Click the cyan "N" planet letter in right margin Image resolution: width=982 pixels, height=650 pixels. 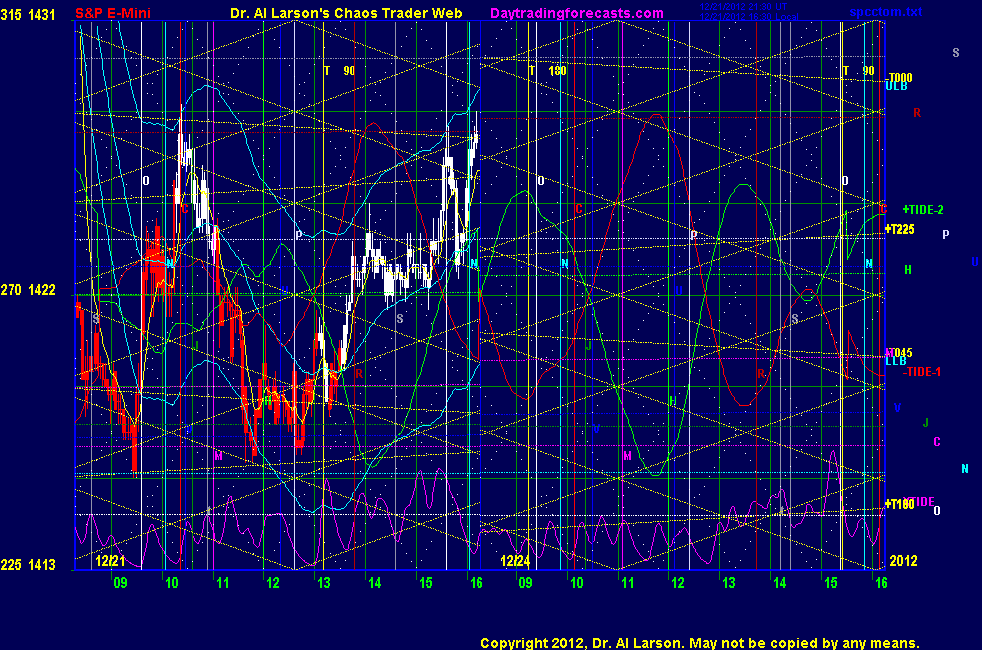tap(965, 468)
